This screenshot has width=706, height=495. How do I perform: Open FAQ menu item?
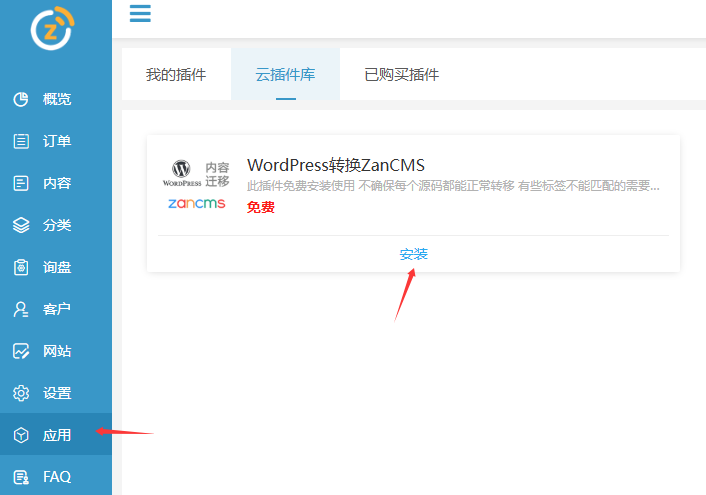click(56, 476)
